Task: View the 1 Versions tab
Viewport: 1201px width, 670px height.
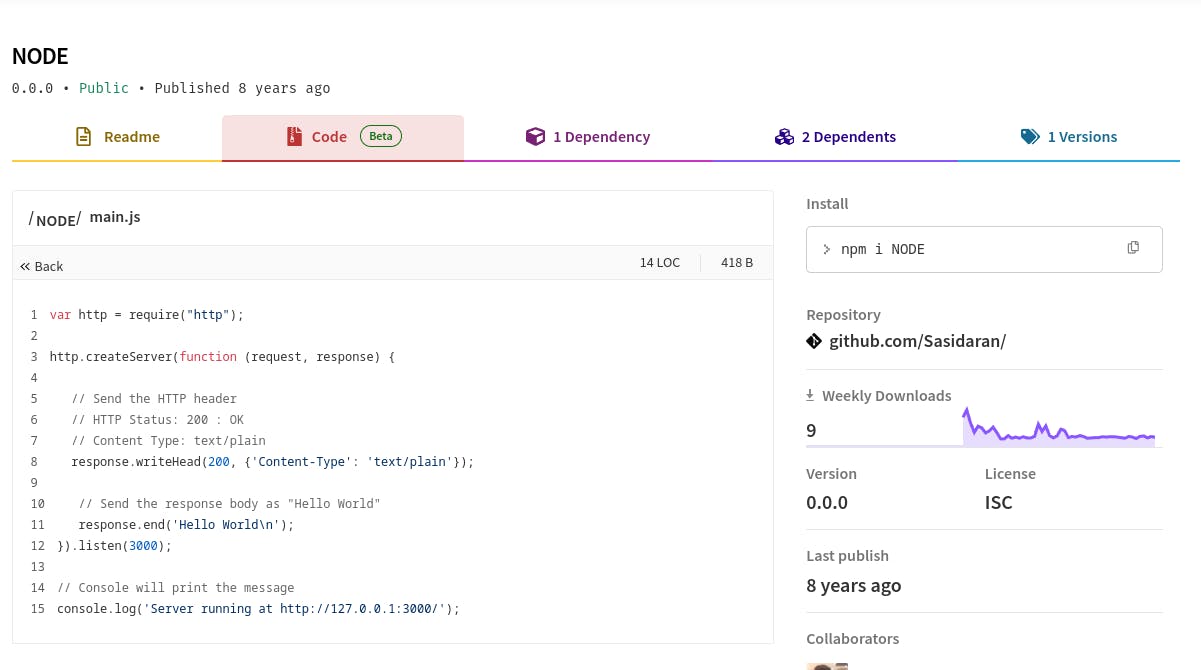Action: coord(1082,137)
